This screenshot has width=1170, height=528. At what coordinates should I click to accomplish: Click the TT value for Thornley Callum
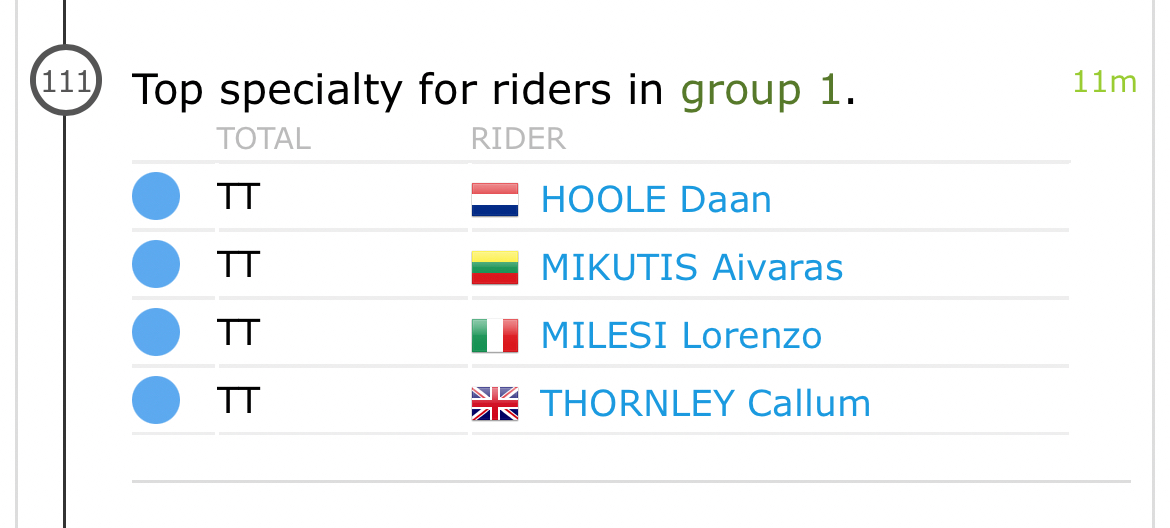click(238, 401)
